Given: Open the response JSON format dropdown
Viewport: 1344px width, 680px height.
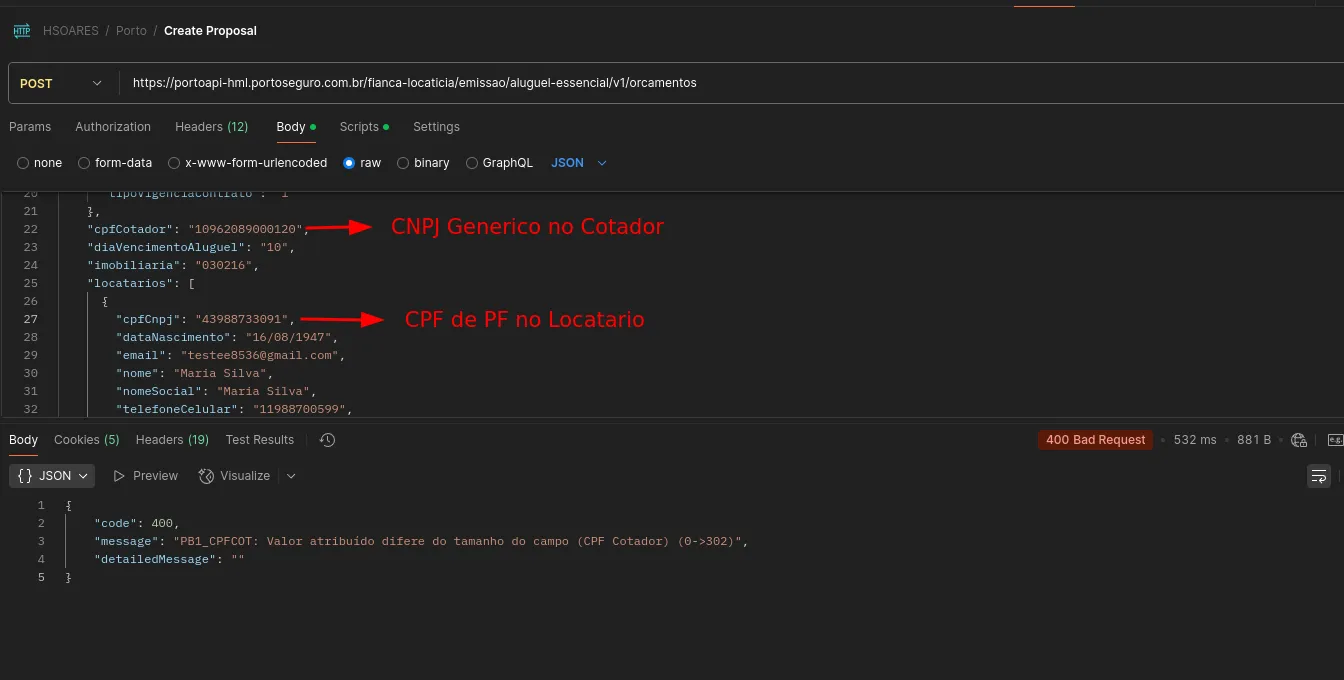Looking at the screenshot, I should pyautogui.click(x=53, y=476).
